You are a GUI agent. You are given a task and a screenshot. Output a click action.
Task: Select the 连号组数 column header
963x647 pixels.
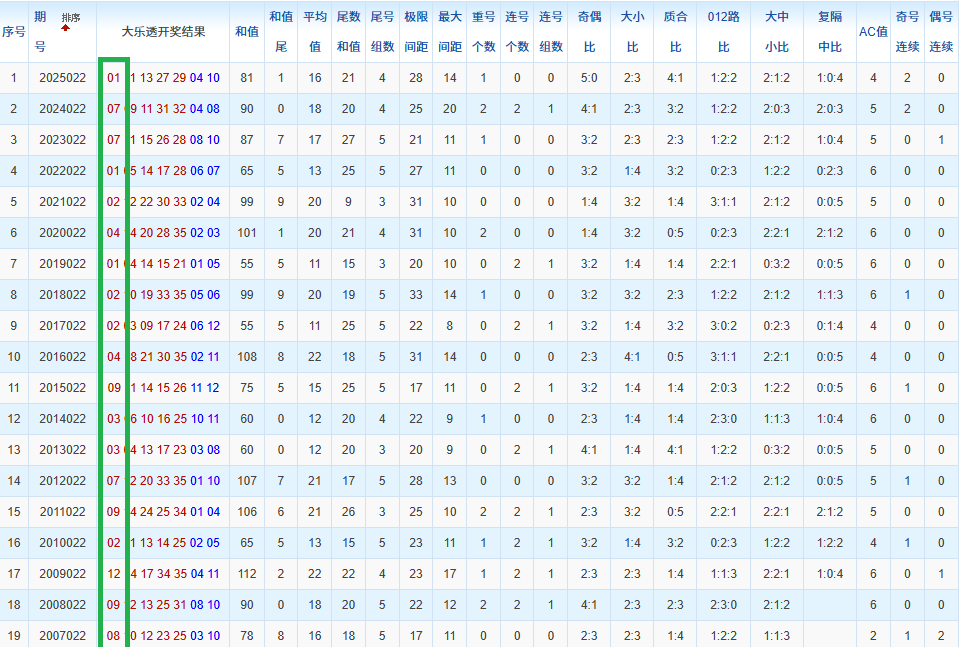(x=551, y=31)
